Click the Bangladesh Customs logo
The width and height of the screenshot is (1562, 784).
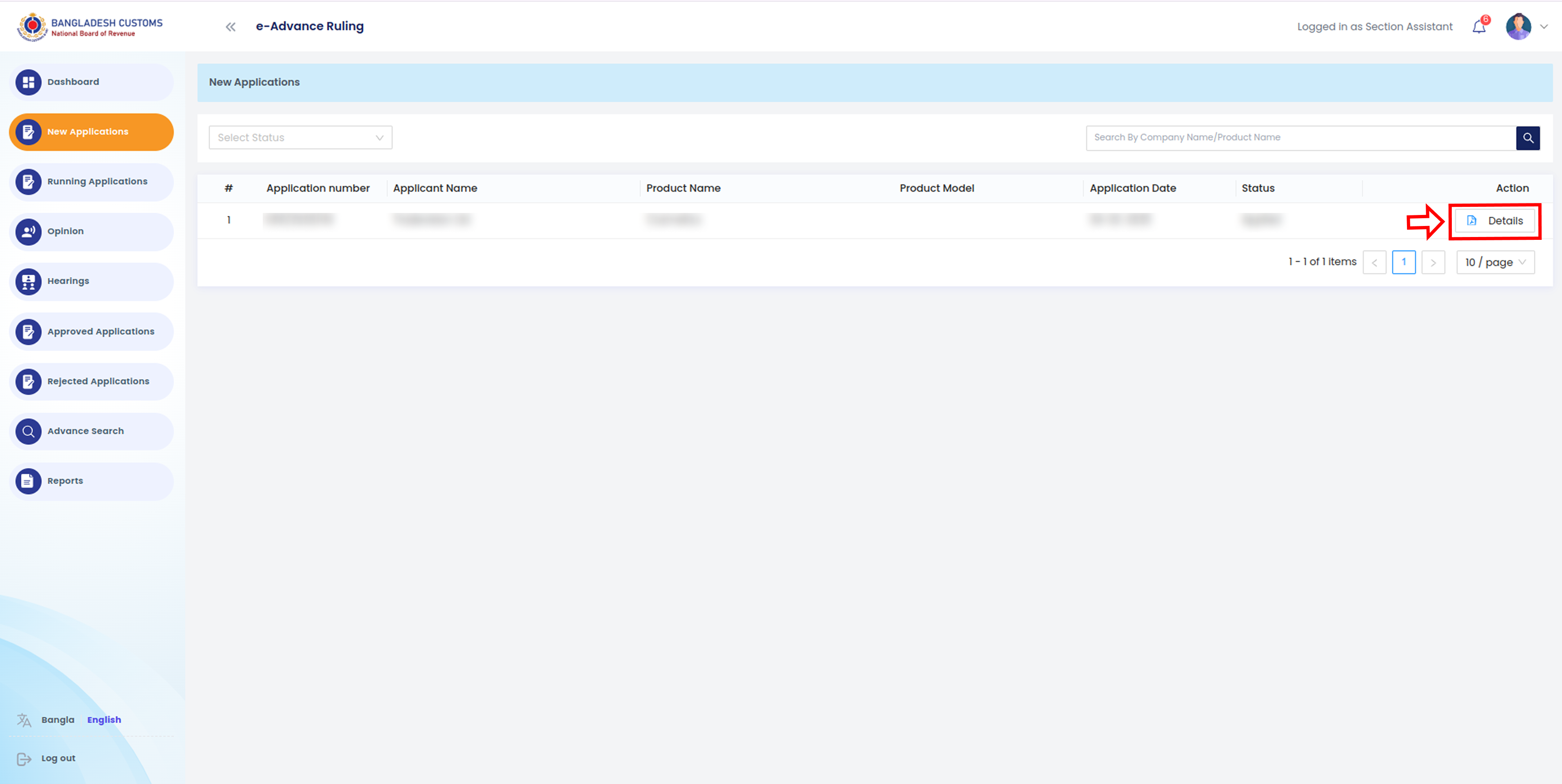pyautogui.click(x=90, y=27)
